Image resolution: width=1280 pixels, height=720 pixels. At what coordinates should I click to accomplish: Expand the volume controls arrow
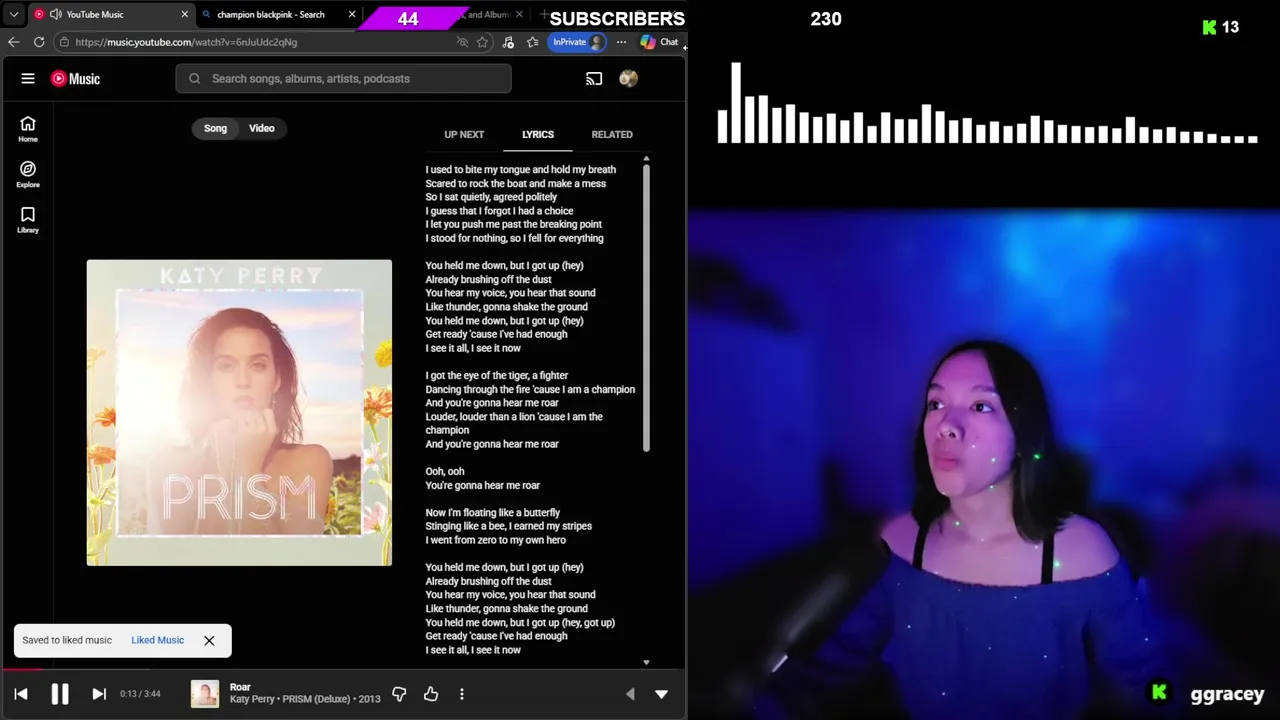coord(630,694)
